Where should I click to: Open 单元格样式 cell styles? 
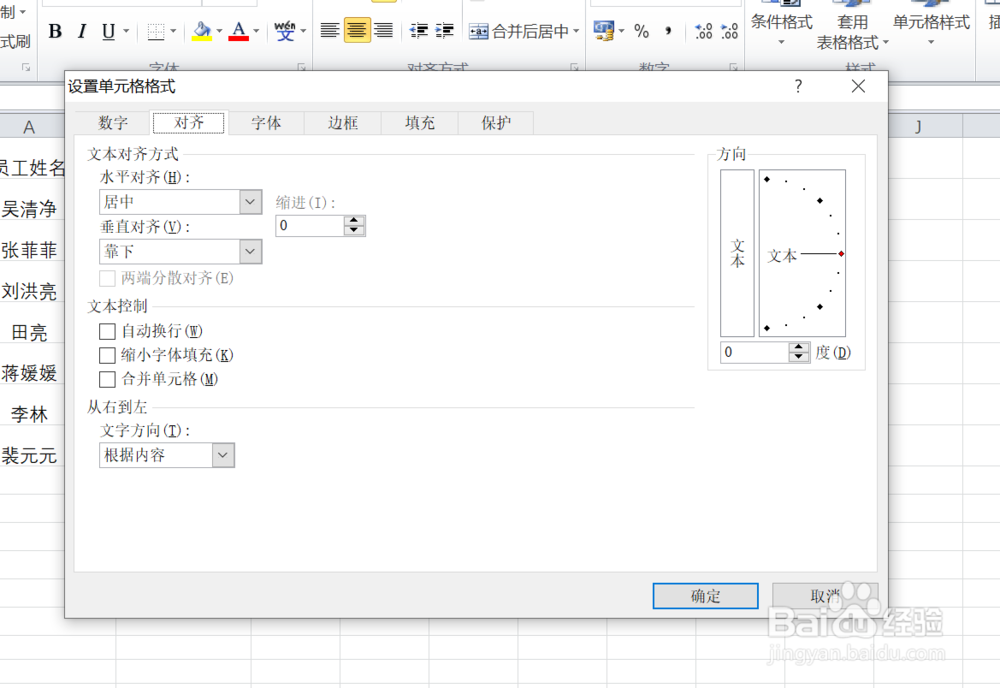(x=931, y=26)
